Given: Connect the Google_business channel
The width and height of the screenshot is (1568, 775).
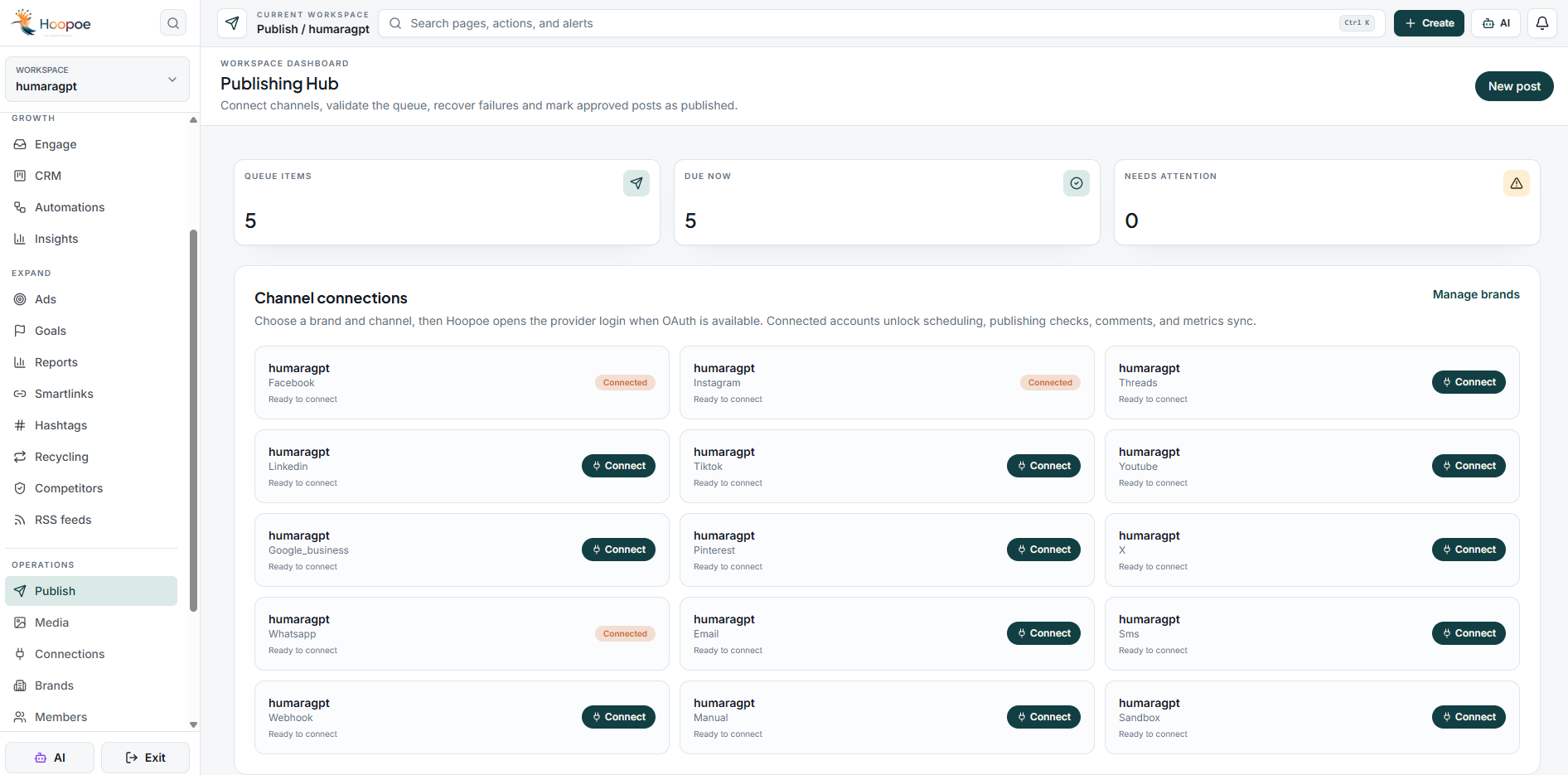Looking at the screenshot, I should click(x=618, y=550).
